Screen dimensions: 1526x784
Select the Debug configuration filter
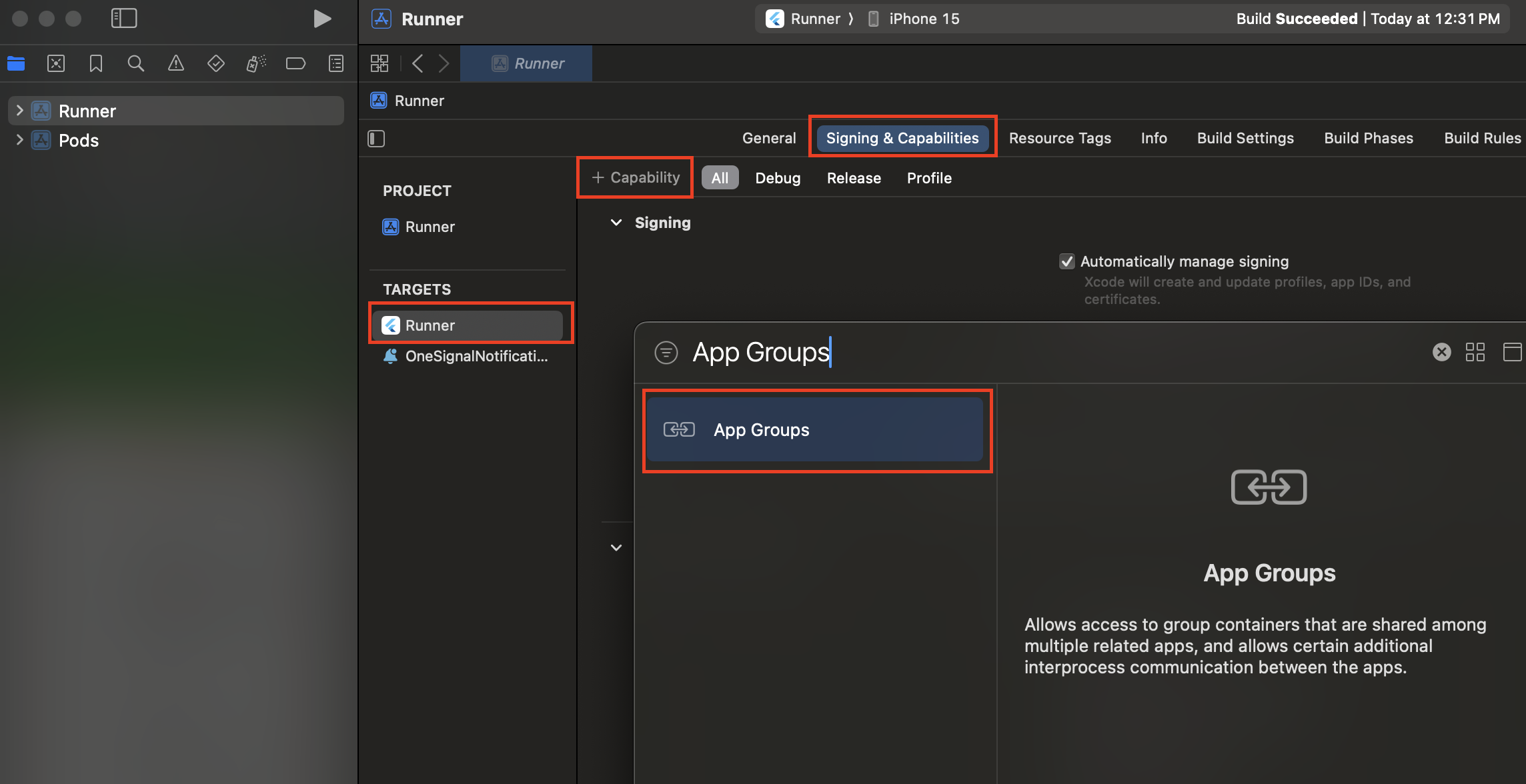click(x=778, y=178)
